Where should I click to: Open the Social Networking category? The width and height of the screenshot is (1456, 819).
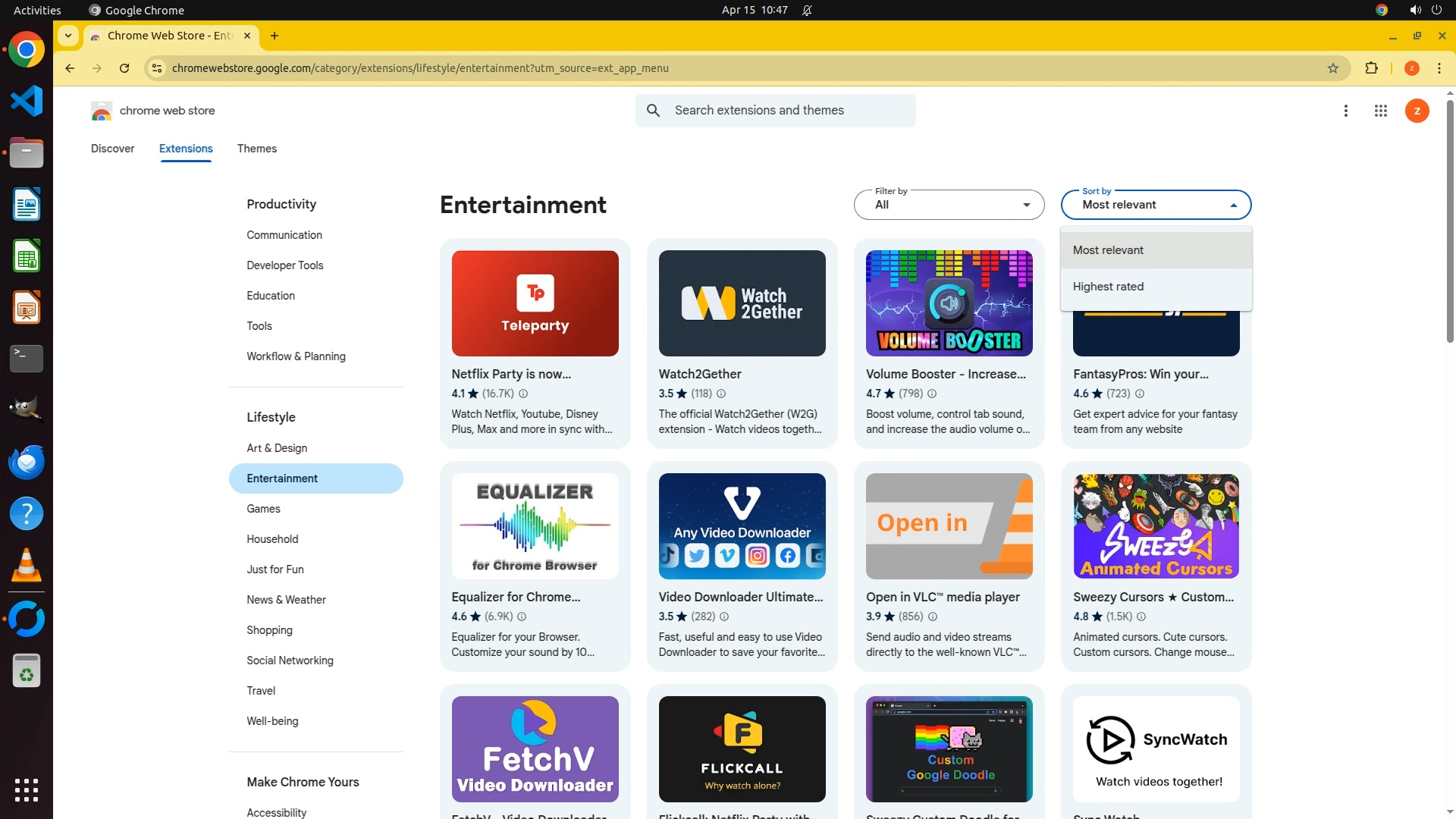pos(290,661)
